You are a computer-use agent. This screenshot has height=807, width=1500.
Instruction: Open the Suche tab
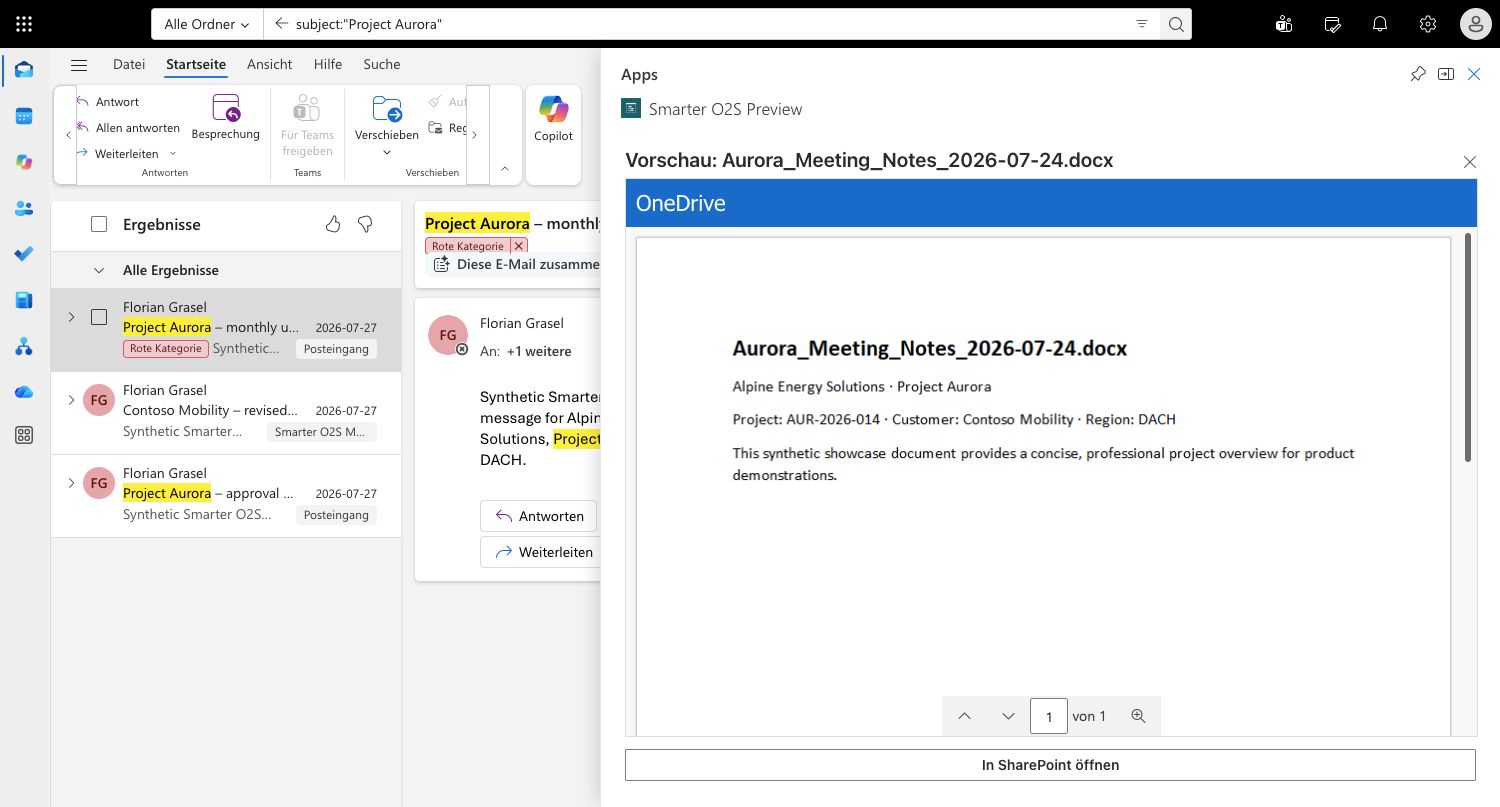pyautogui.click(x=382, y=64)
